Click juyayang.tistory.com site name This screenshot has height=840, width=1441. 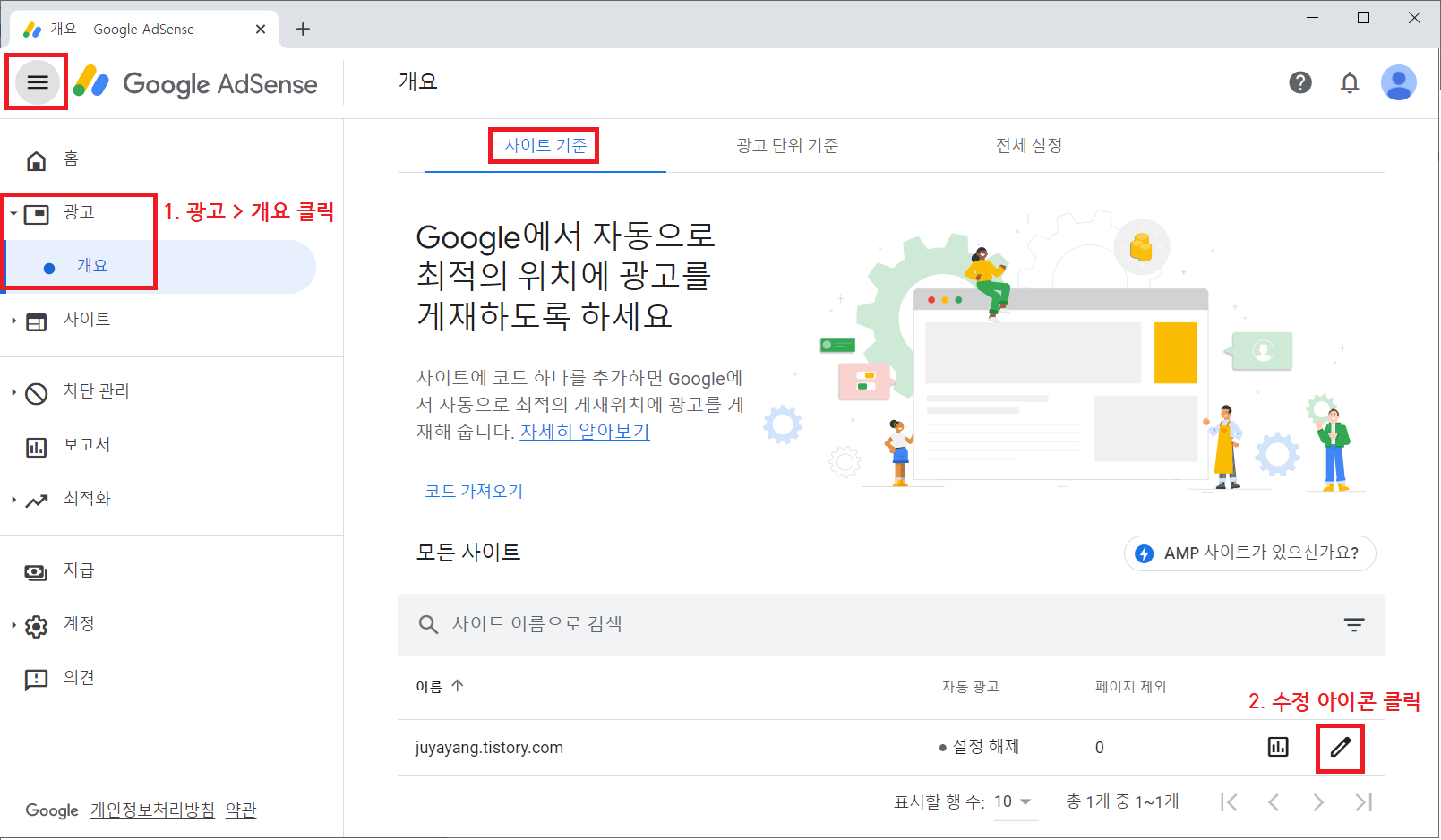click(x=489, y=748)
